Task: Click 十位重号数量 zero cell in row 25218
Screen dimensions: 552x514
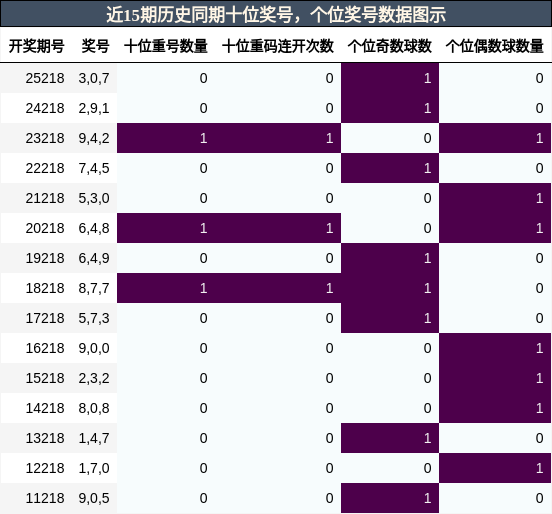Action: point(166,78)
